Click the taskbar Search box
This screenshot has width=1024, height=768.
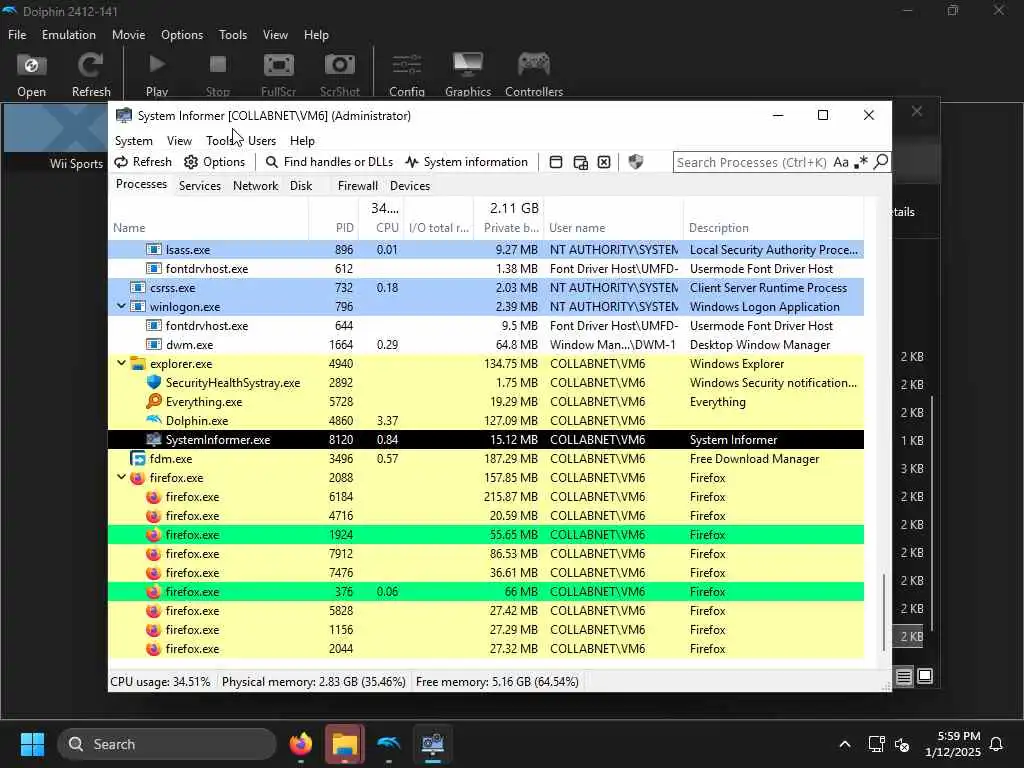click(x=167, y=744)
